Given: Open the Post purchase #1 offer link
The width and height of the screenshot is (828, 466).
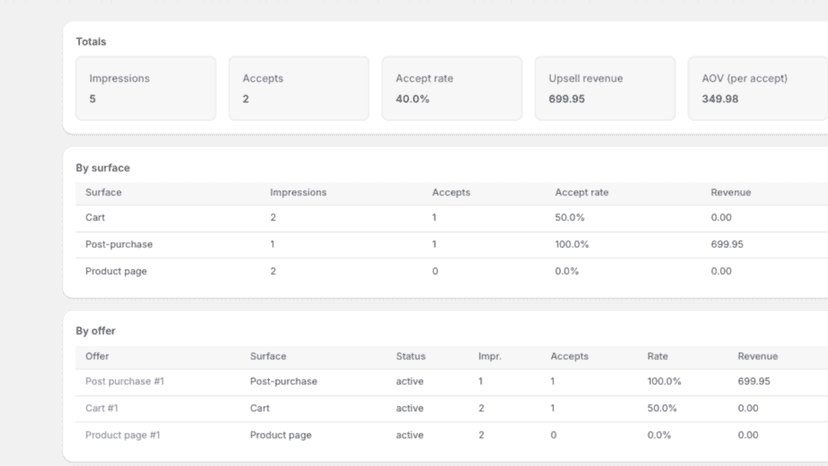Looking at the screenshot, I should [125, 381].
